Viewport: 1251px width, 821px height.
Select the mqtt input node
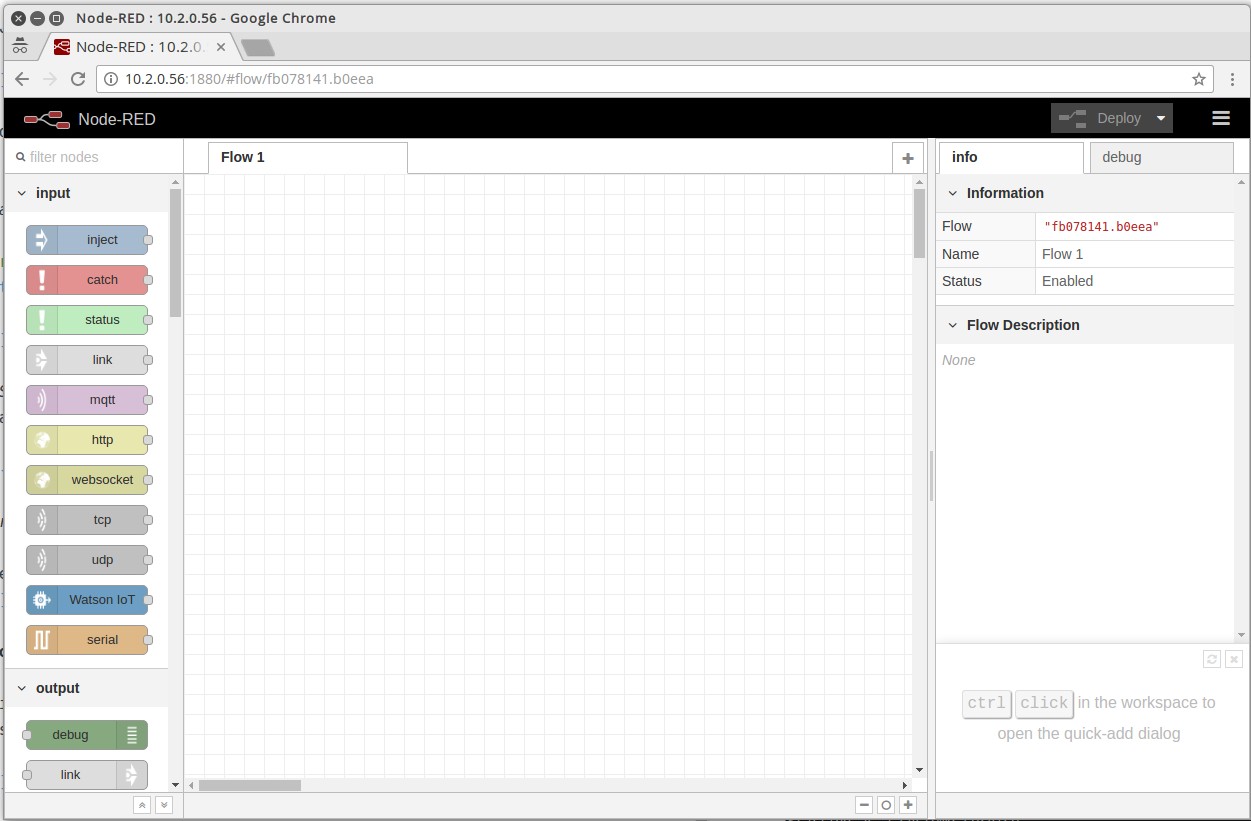[87, 400]
